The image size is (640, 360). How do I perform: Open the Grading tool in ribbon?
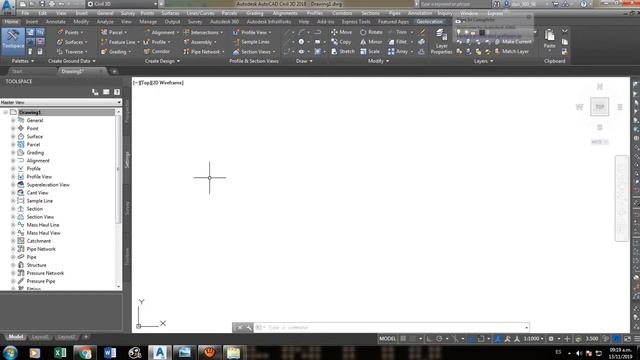[x=116, y=52]
